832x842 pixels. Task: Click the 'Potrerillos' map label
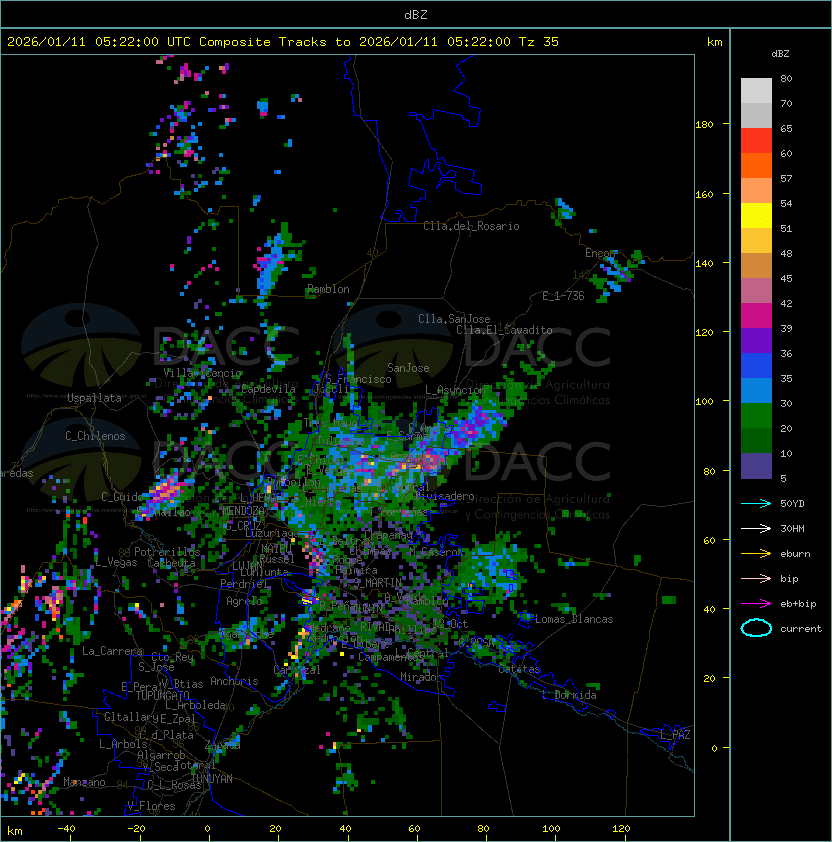pos(167,552)
